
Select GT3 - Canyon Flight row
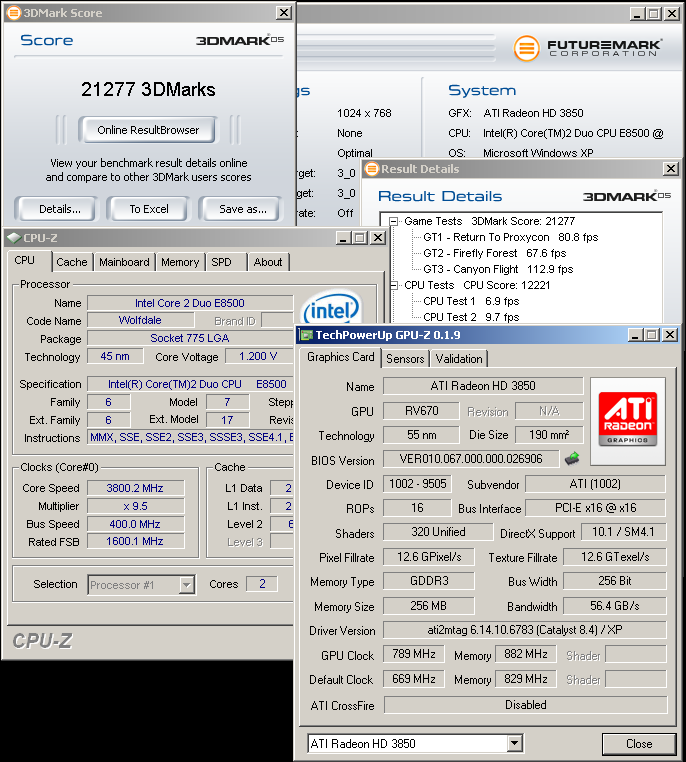tap(498, 269)
